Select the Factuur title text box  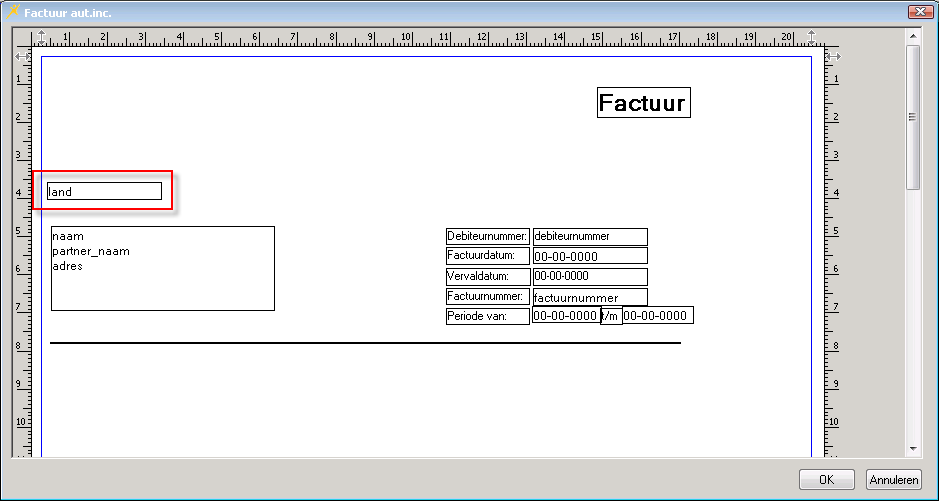pyautogui.click(x=643, y=103)
